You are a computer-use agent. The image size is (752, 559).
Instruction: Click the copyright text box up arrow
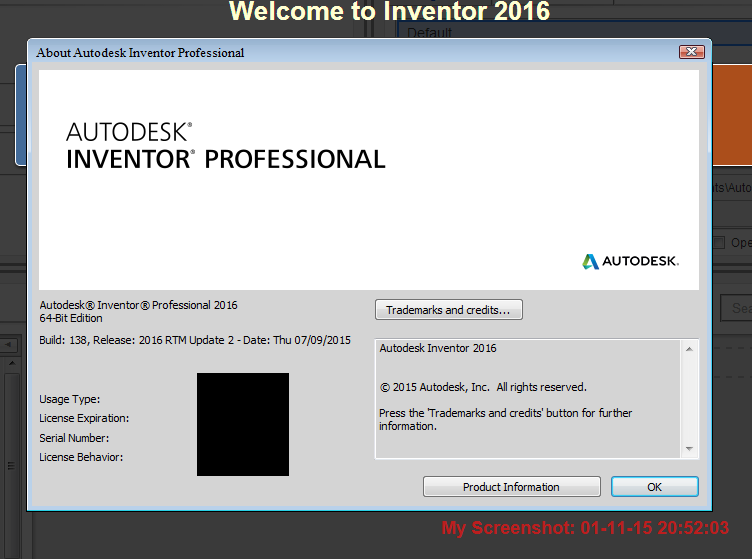[x=689, y=349]
